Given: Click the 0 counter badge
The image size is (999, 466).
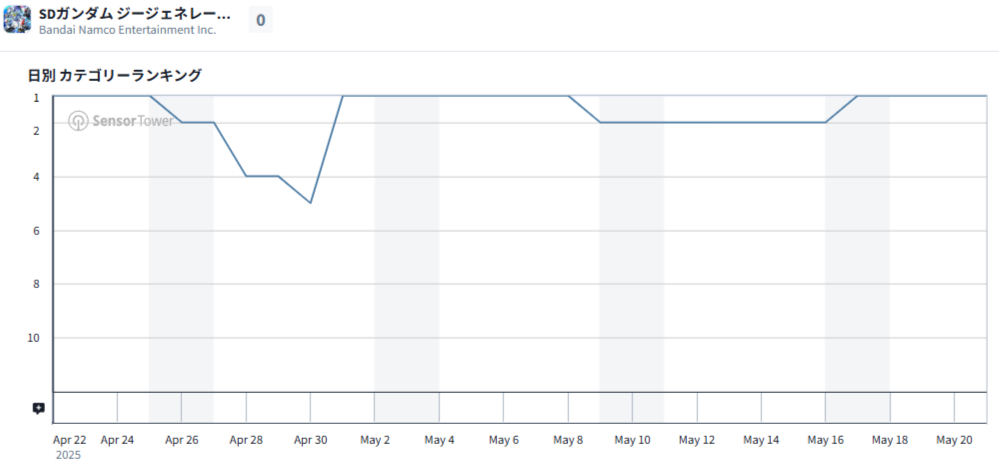Looking at the screenshot, I should point(260,20).
